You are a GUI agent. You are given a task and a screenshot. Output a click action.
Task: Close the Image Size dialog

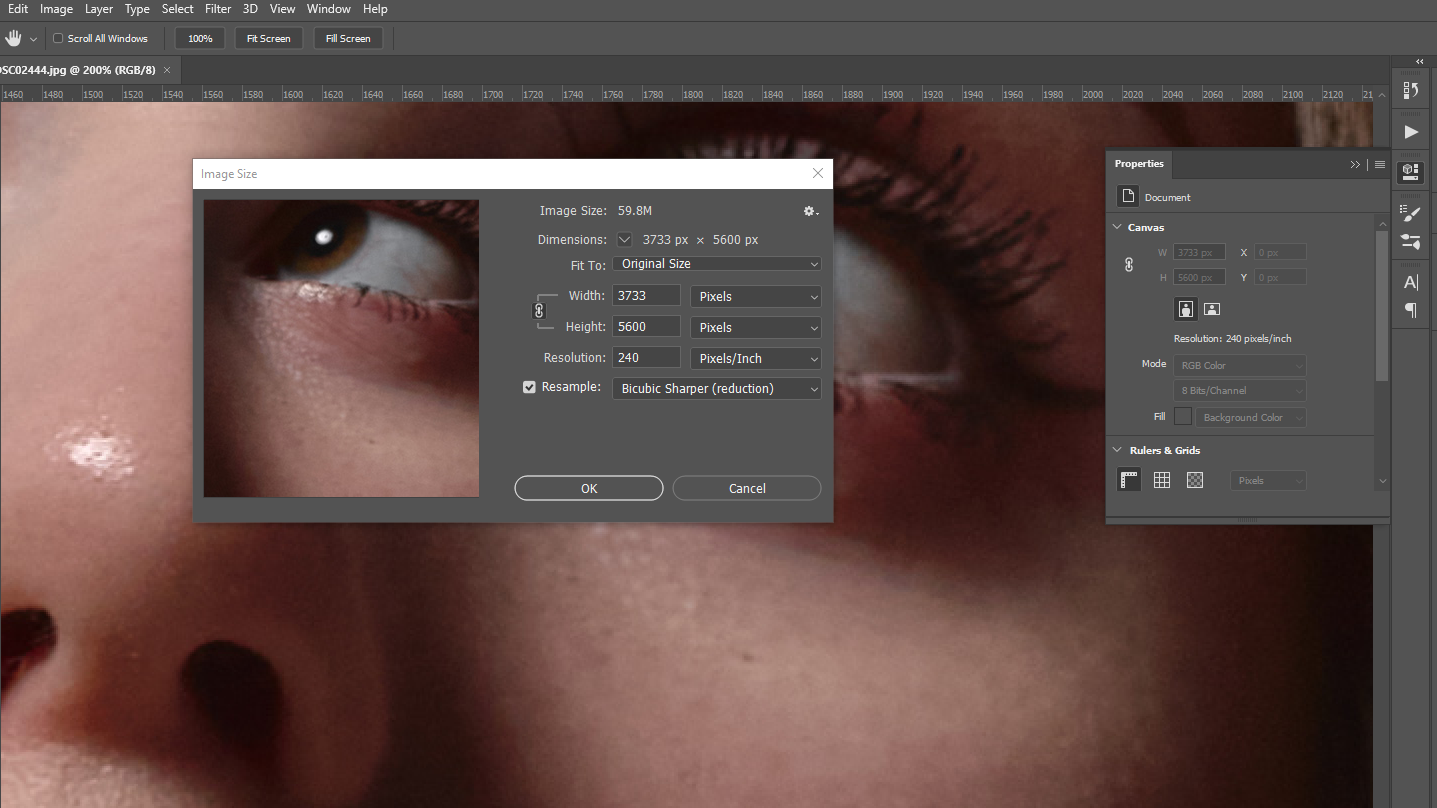click(x=818, y=174)
